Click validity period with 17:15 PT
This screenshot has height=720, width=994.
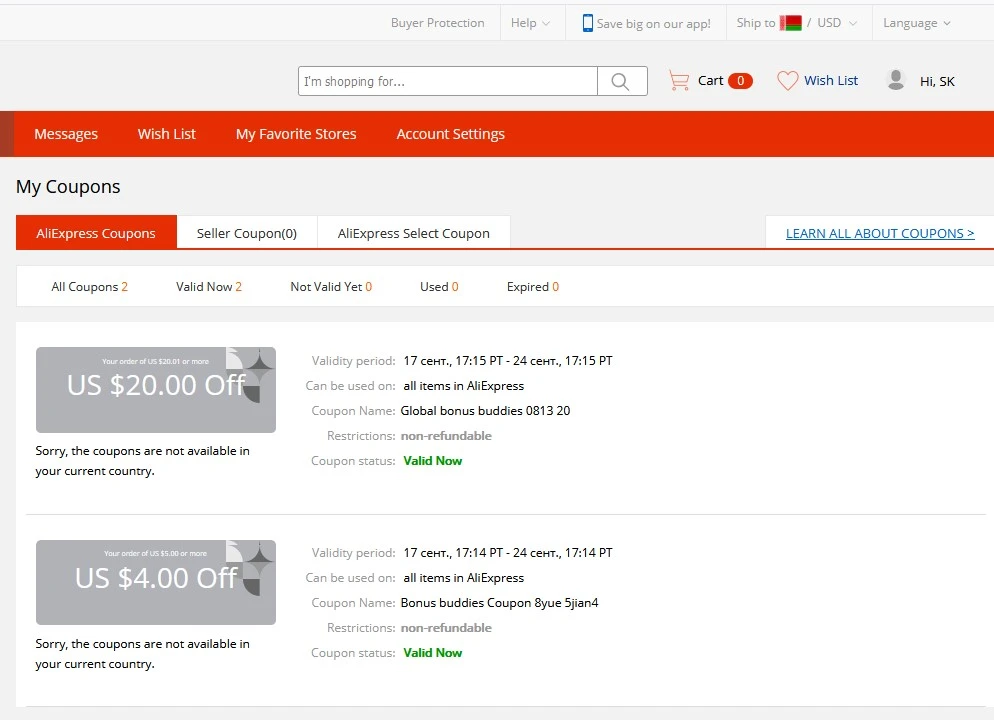(508, 361)
